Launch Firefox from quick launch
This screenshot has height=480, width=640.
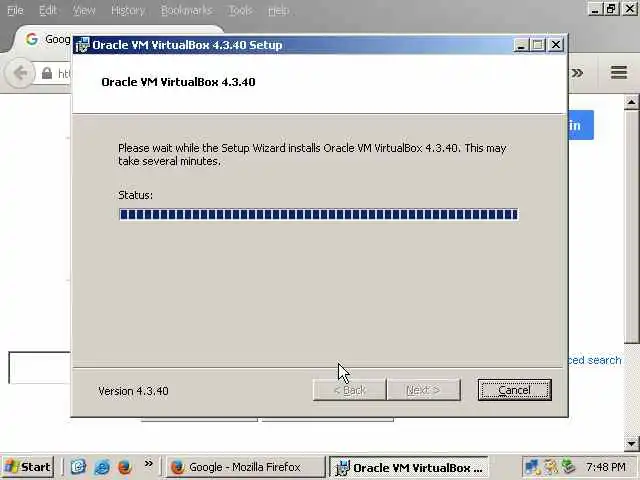tap(124, 467)
